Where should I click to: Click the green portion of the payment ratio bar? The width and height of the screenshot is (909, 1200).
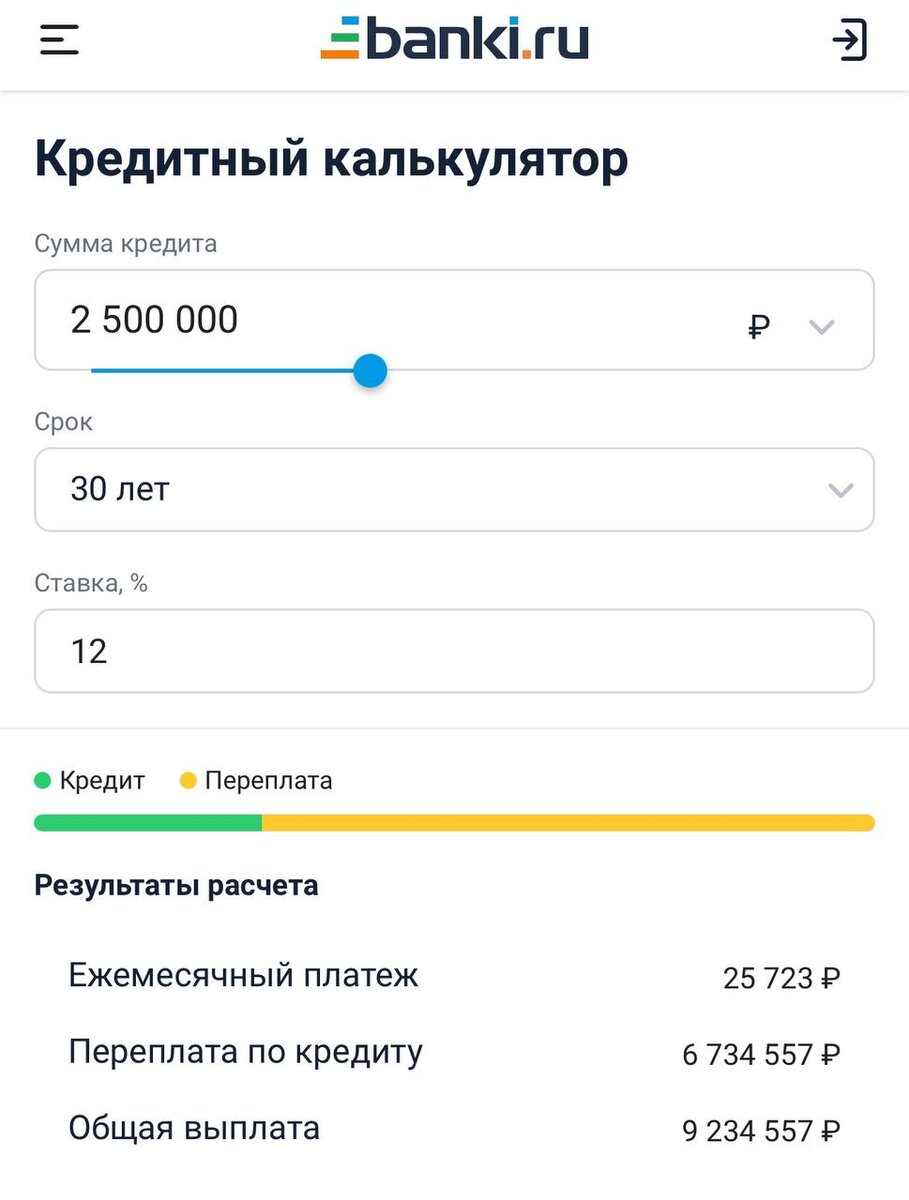pos(148,822)
